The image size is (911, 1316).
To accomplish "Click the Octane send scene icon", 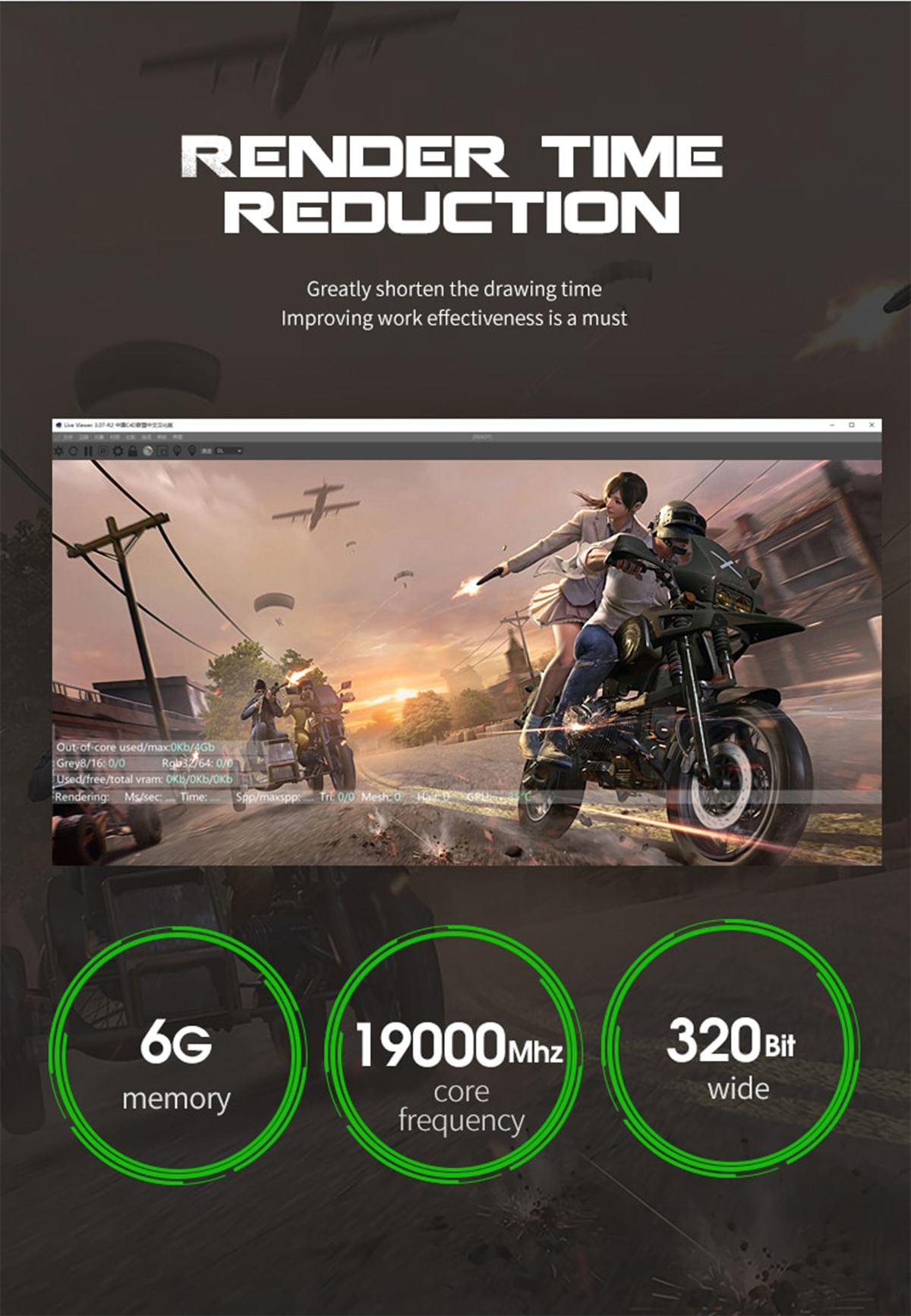I will pyautogui.click(x=58, y=451).
